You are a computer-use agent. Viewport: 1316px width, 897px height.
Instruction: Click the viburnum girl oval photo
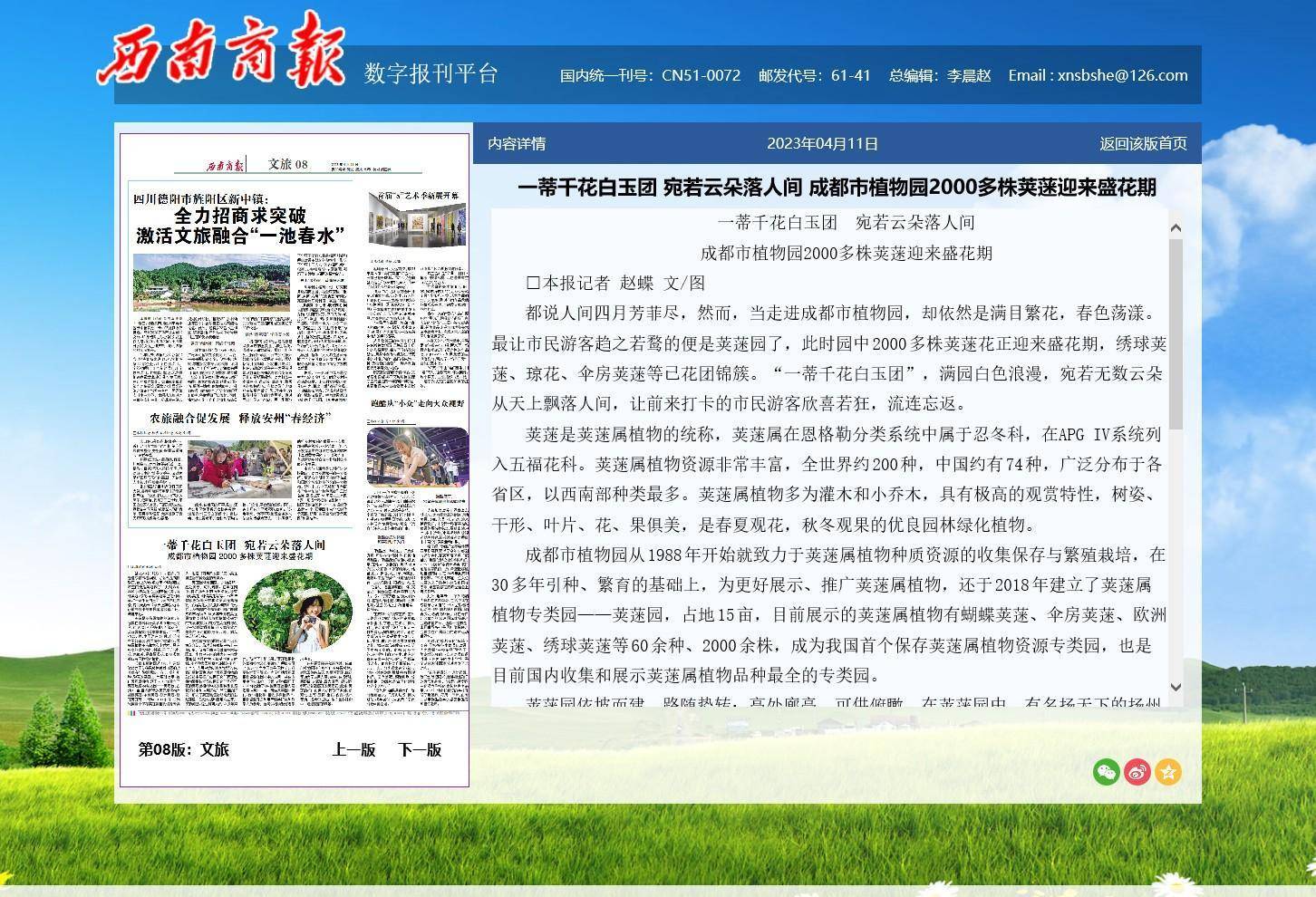298,611
